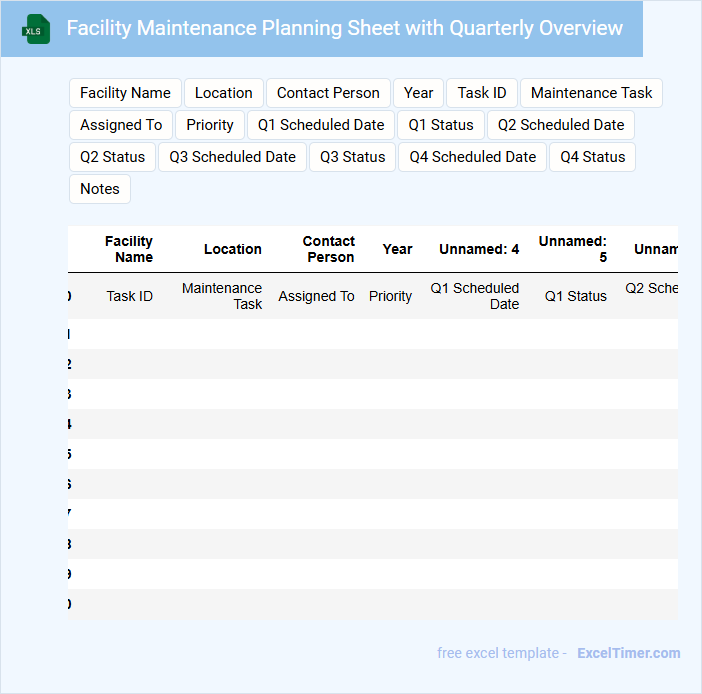Select the Task ID tag

tap(482, 93)
